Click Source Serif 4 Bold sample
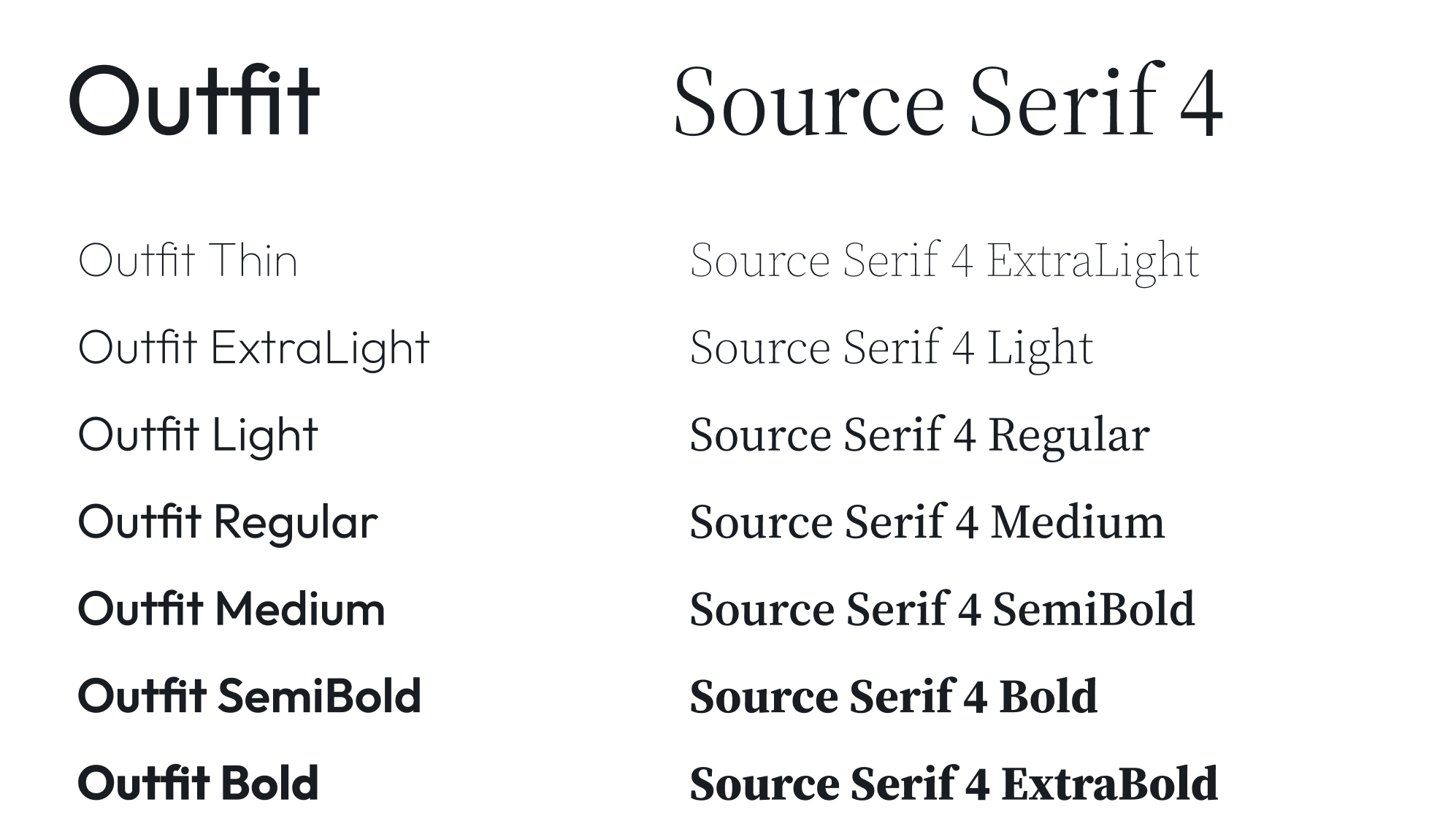The height and width of the screenshot is (821, 1456). 893,696
